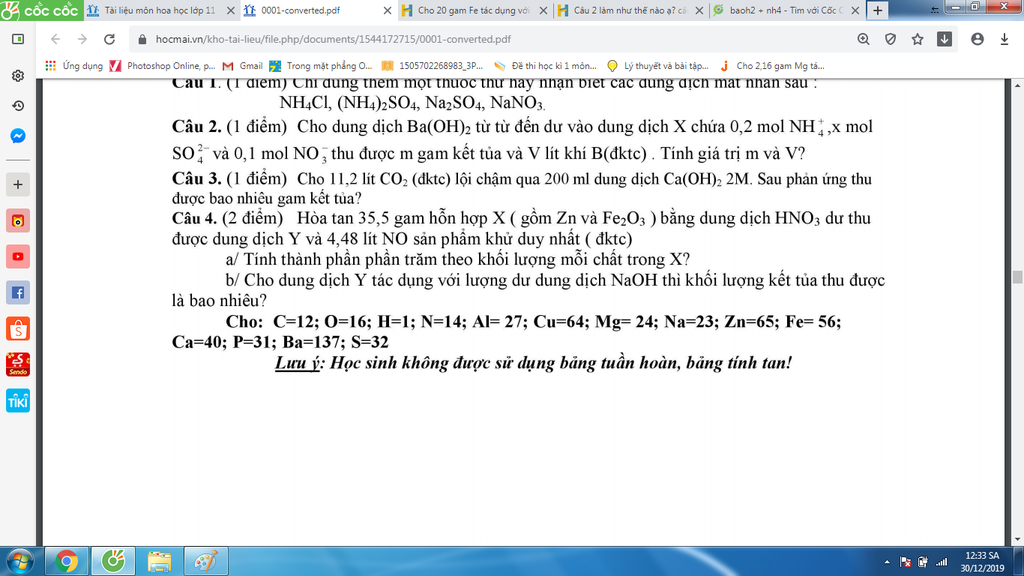Image resolution: width=1024 pixels, height=576 pixels.
Task: Close the 'Cho 20 gam Fe' tab
Action: tap(543, 10)
